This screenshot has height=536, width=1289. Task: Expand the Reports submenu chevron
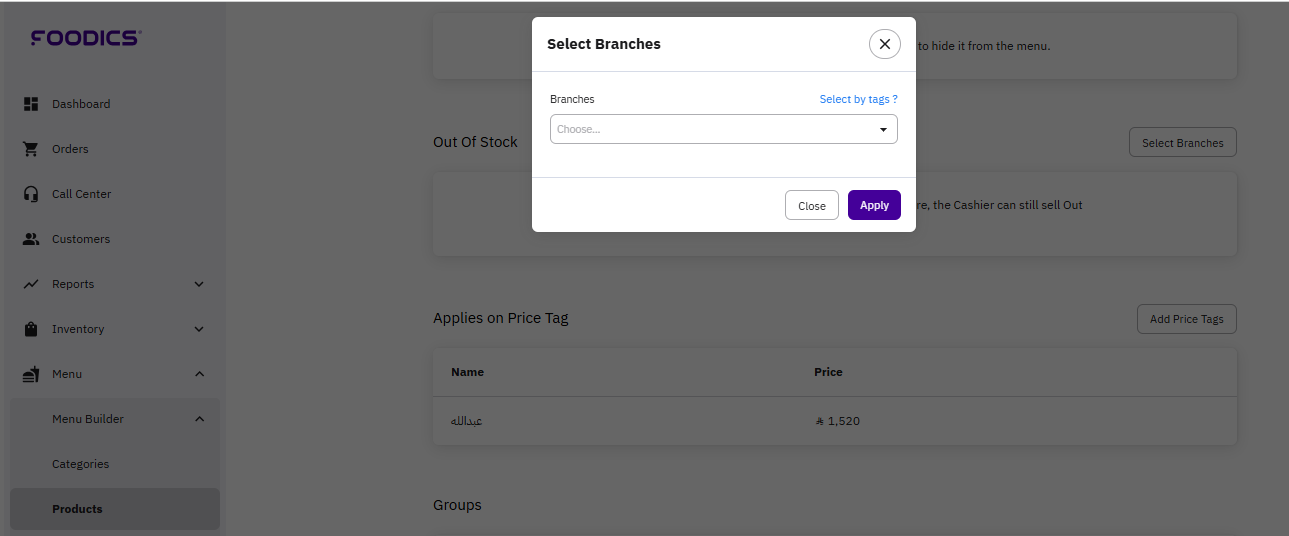point(199,284)
